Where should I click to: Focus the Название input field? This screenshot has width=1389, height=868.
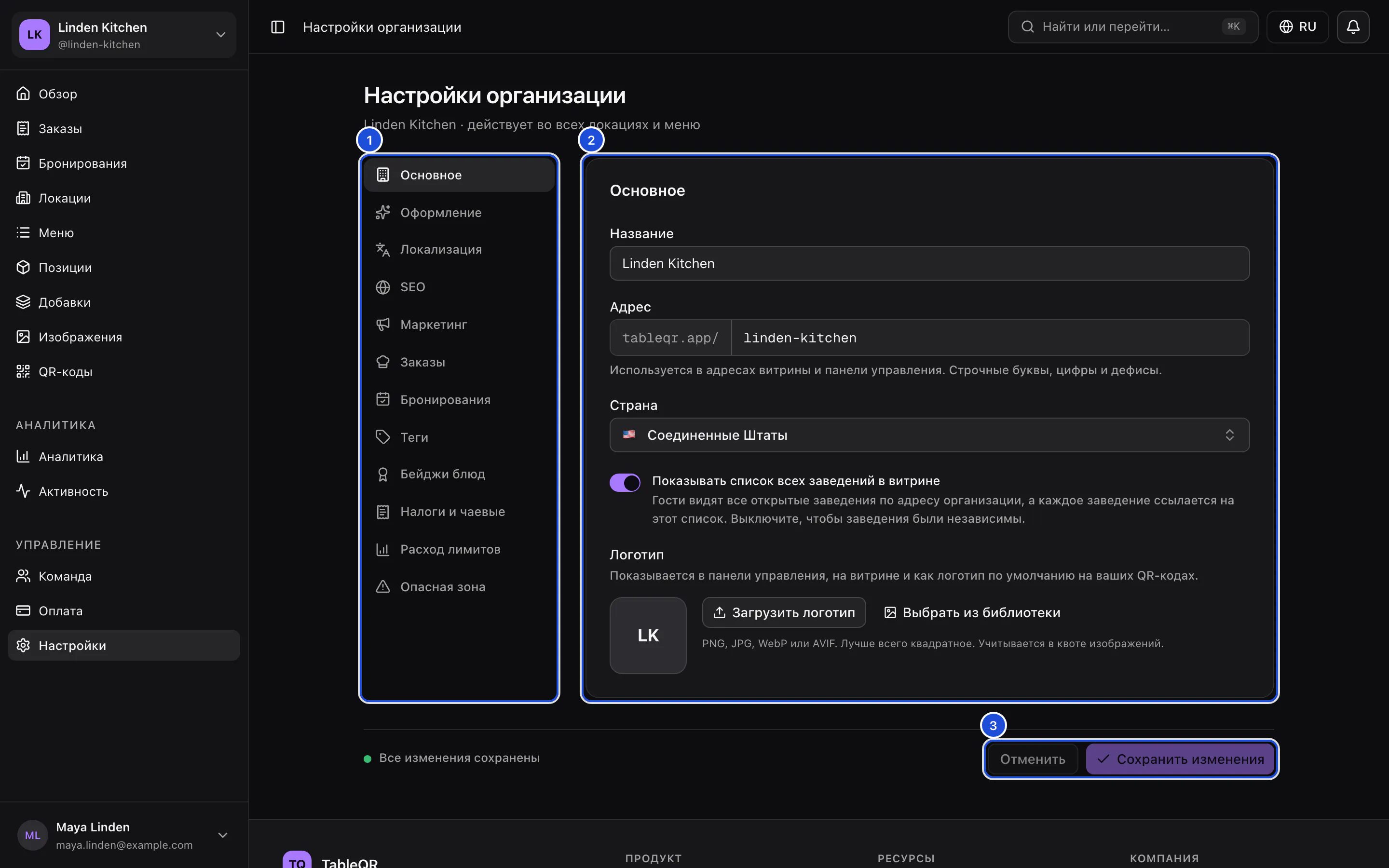[929, 263]
